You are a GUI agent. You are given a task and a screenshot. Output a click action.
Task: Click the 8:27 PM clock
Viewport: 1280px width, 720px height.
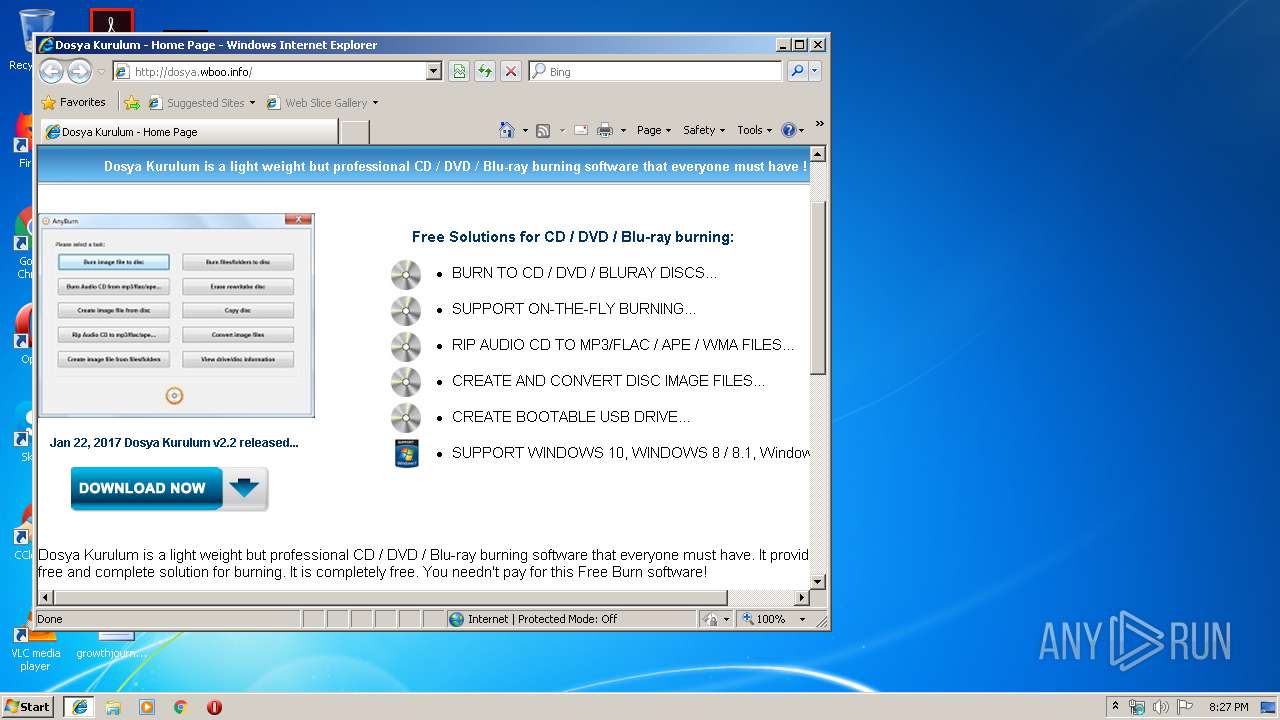[1228, 707]
